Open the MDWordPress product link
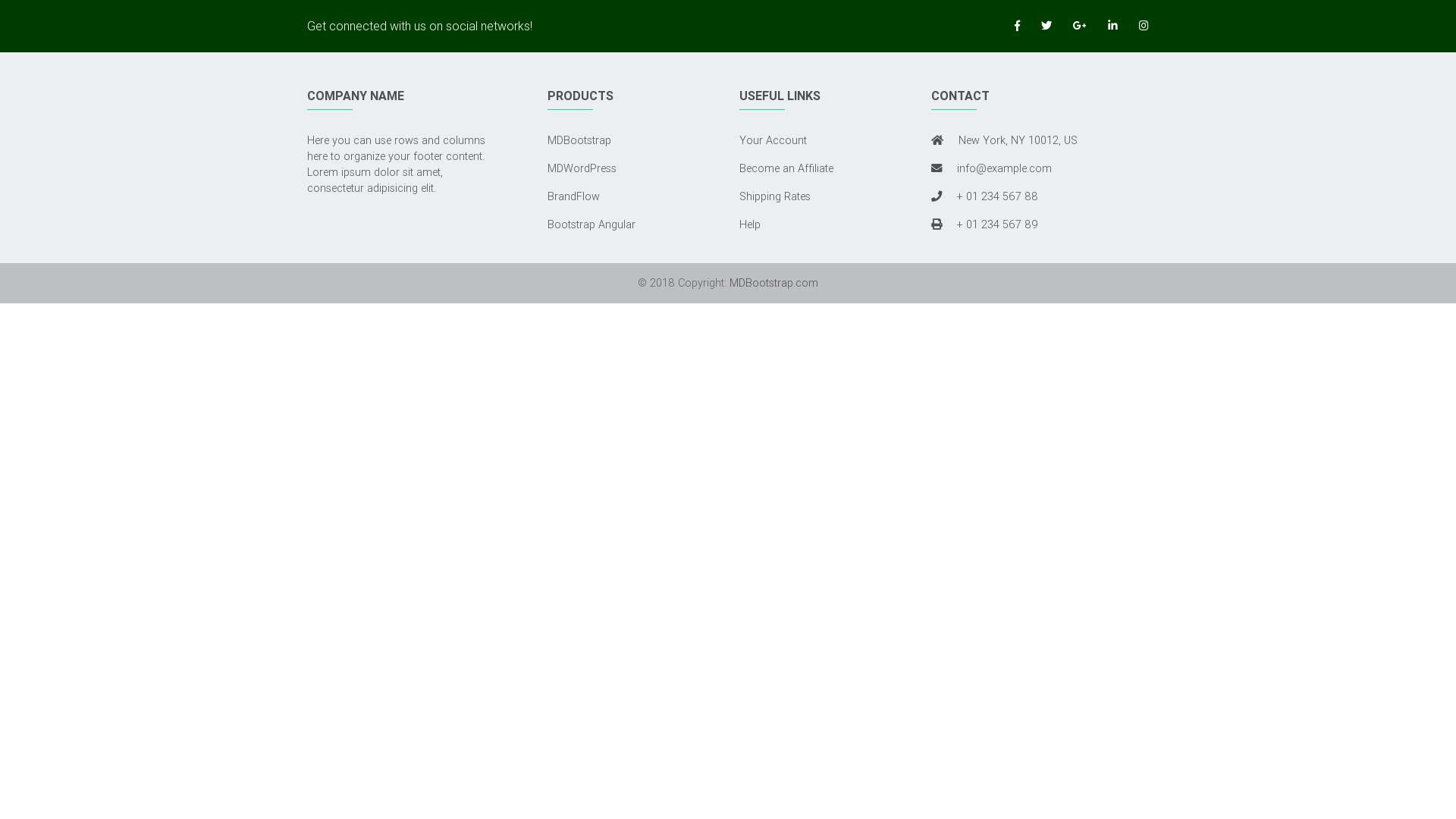 (582, 168)
